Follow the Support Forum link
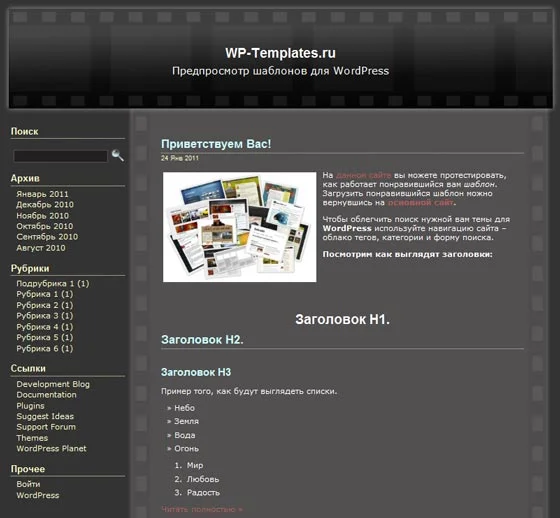The image size is (560, 518). pyautogui.click(x=46, y=427)
